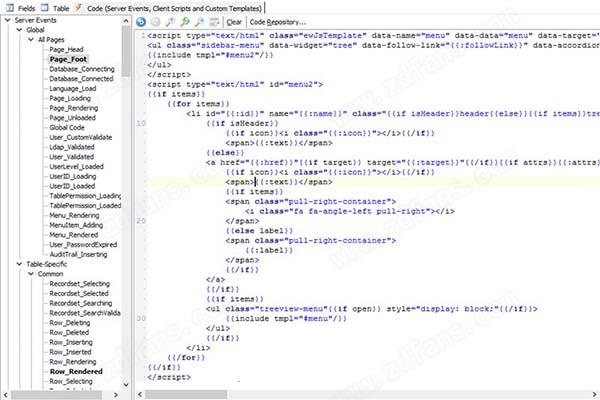Select the TablePermission_Loading event
This screenshot has height=400, width=600.
[x=85, y=196]
